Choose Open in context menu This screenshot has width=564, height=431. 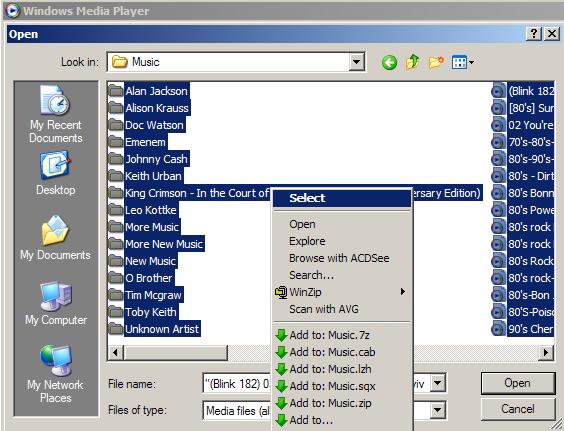(342, 224)
